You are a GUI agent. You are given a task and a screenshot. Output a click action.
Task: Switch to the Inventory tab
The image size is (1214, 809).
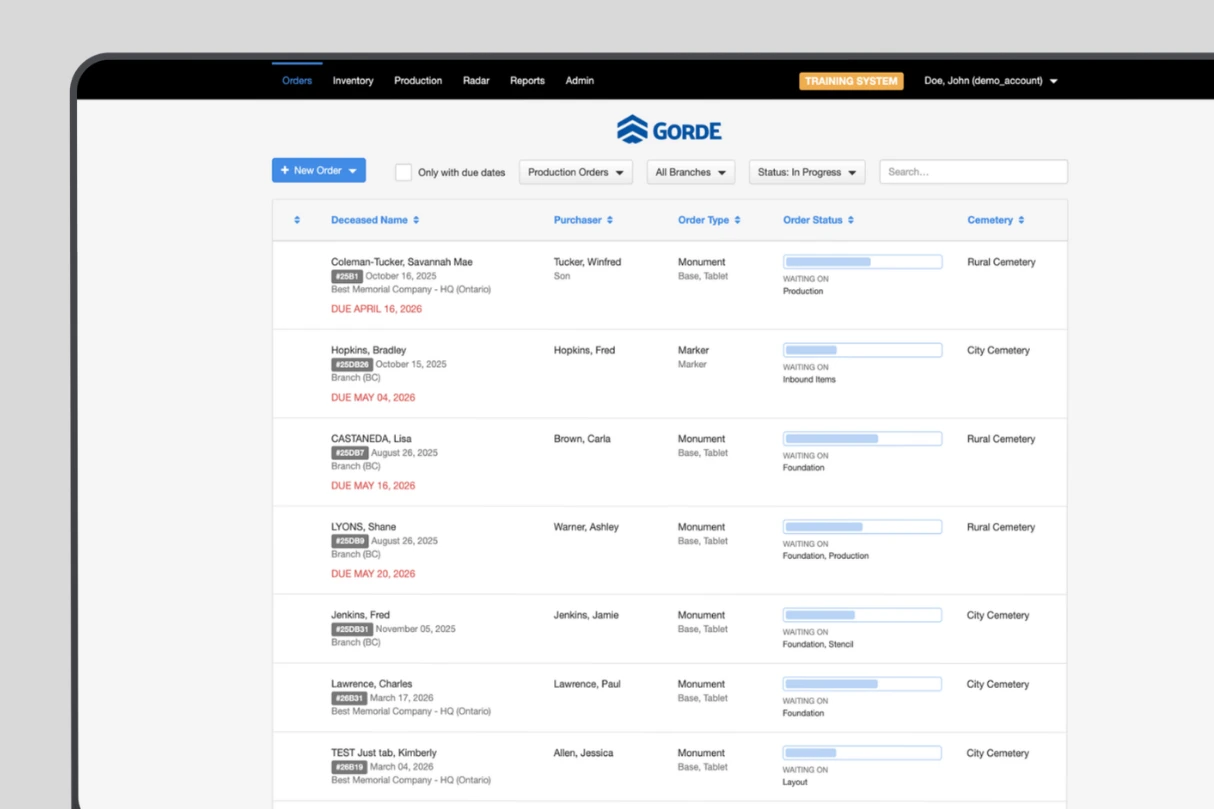(353, 80)
